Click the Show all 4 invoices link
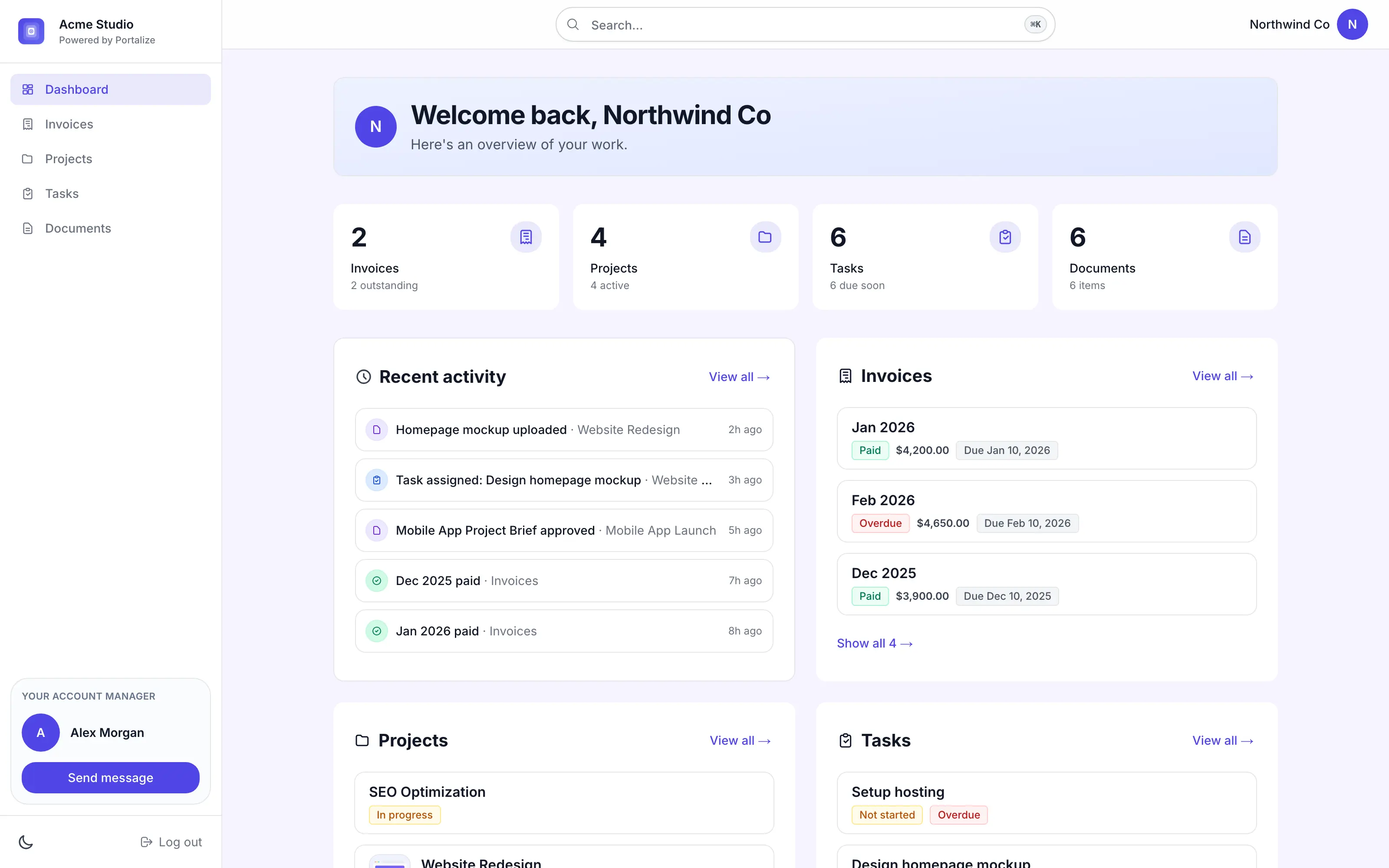1389x868 pixels. pos(875,644)
